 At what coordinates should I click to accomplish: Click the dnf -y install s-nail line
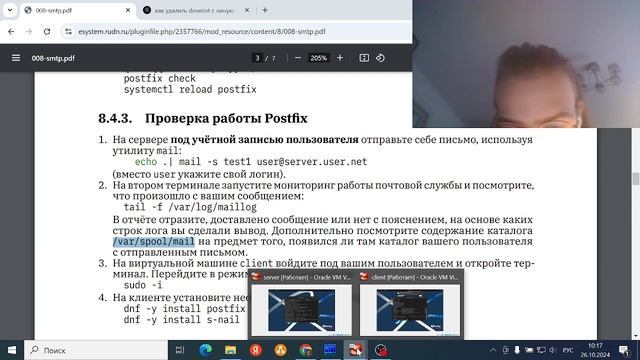coord(182,320)
